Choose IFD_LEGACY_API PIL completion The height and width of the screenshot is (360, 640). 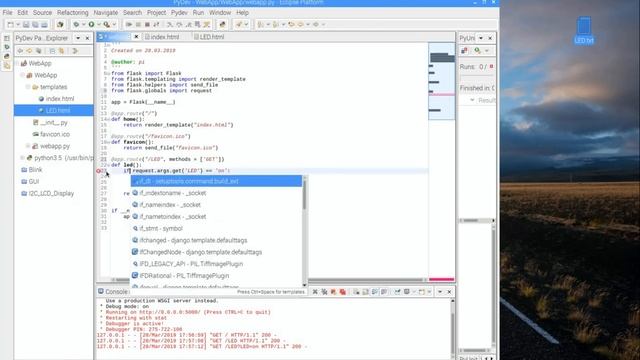pos(216,264)
